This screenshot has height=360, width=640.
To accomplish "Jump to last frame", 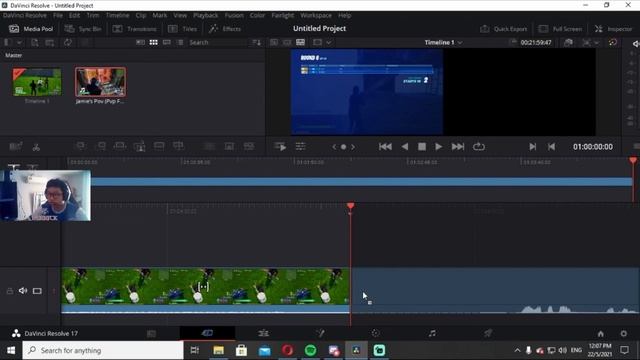I will tap(458, 147).
